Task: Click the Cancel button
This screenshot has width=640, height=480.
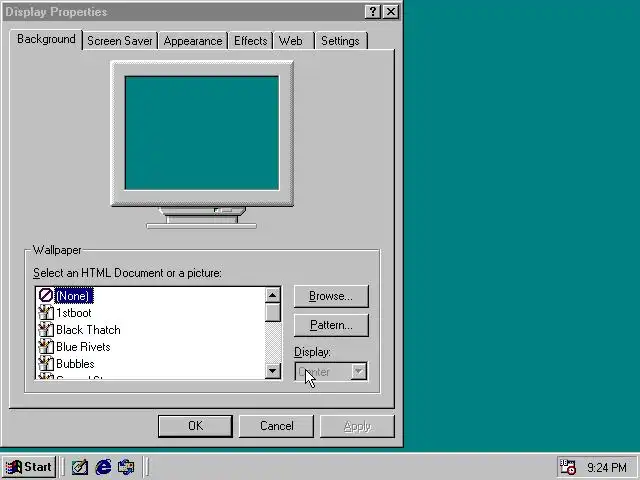Action: (x=276, y=426)
